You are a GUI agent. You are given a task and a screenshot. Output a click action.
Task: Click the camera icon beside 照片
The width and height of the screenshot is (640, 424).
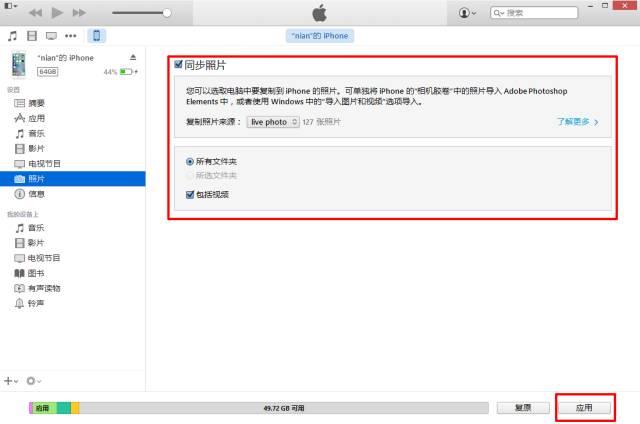tap(19, 179)
